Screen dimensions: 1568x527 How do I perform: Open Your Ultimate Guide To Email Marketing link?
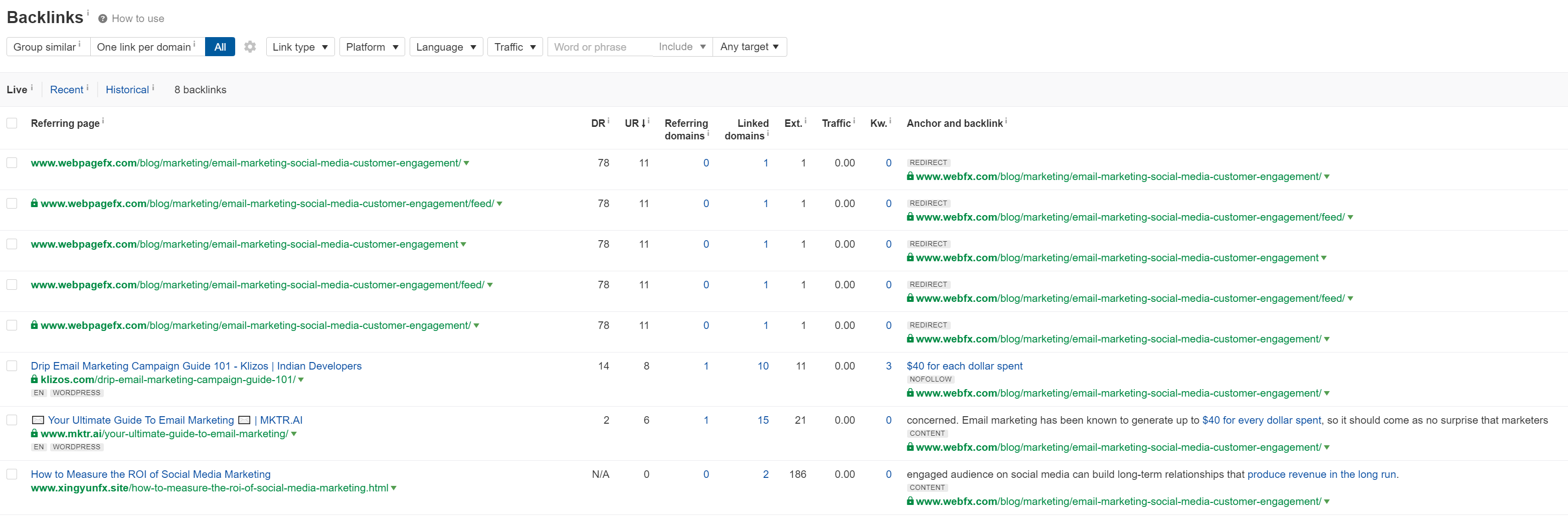(176, 421)
